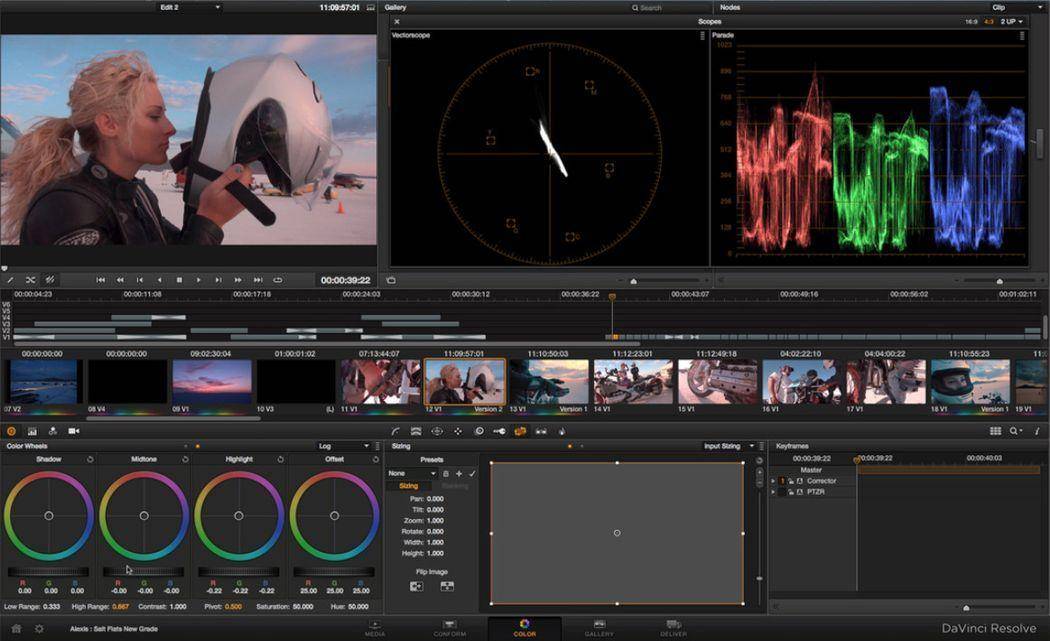1050x641 pixels.
Task: Open the Curves palette icon
Action: [x=396, y=431]
